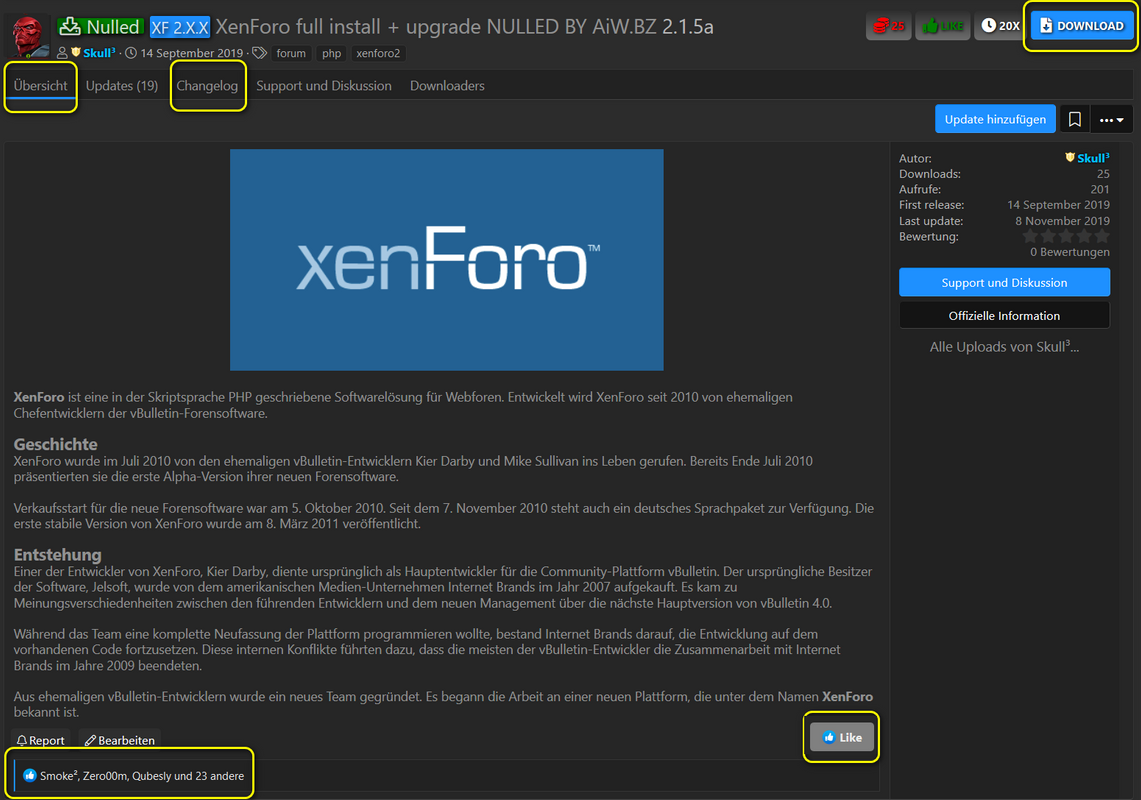Viewport: 1141px width, 800px height.
Task: Click the sidebar Support und Diskussion button
Action: point(1004,282)
